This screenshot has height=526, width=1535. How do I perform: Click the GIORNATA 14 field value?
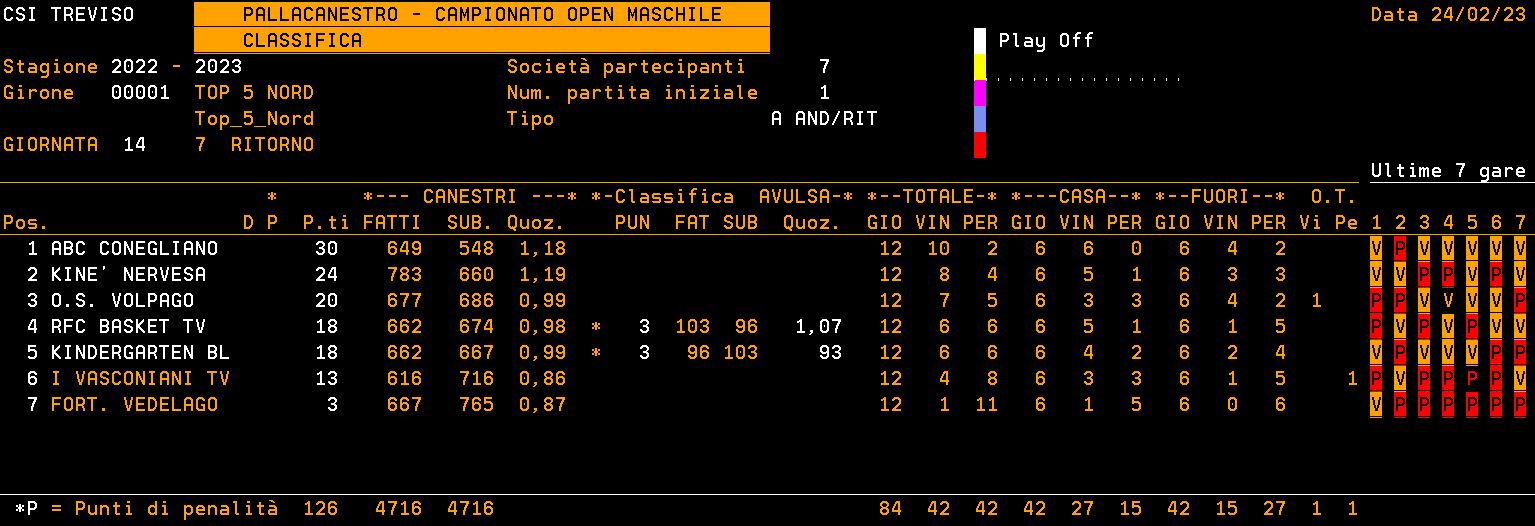click(134, 145)
